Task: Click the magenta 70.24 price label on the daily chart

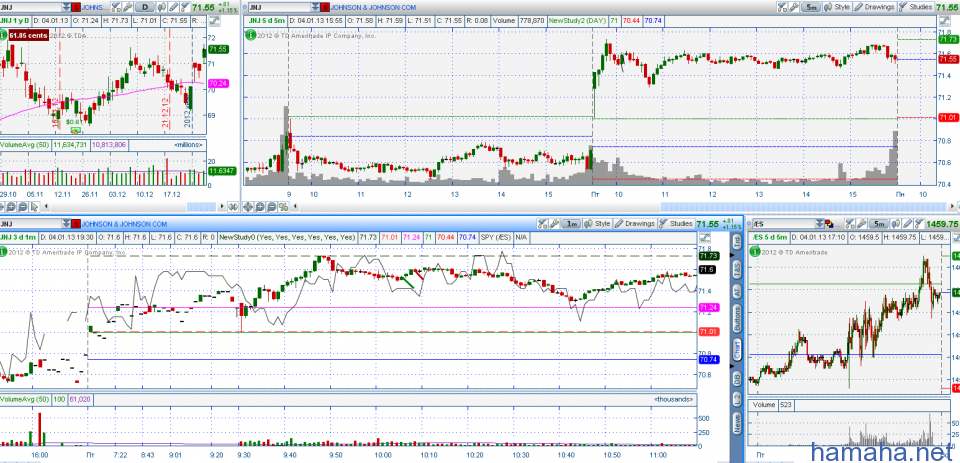Action: [219, 83]
